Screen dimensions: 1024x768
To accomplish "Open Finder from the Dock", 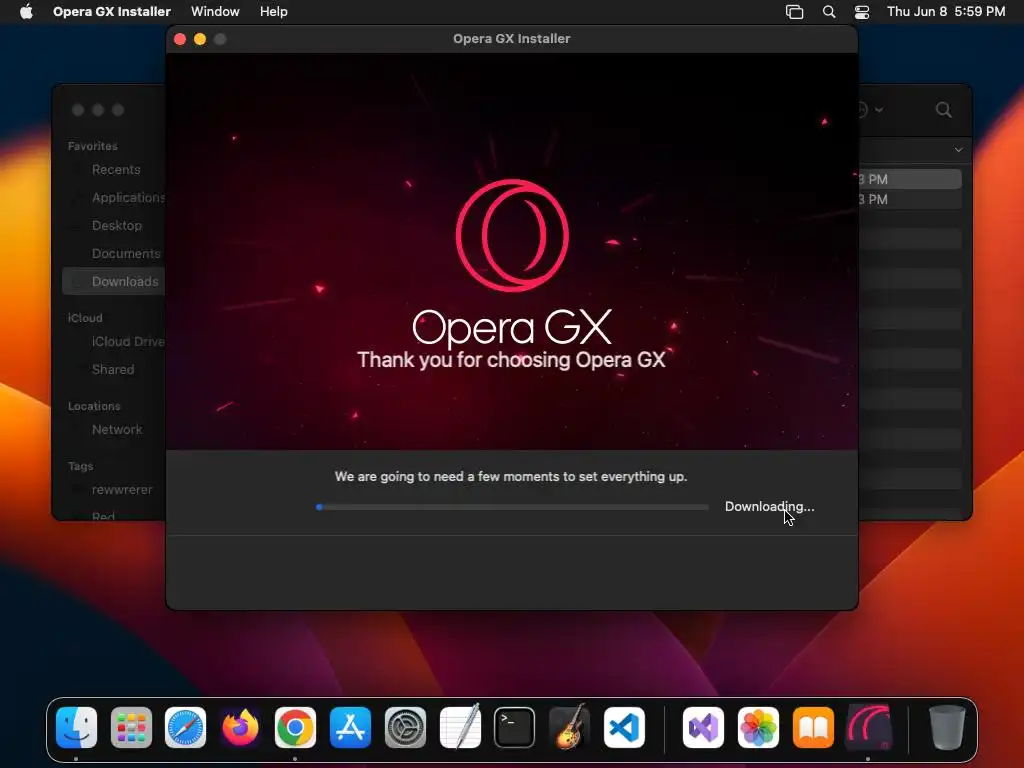I will click(x=76, y=728).
